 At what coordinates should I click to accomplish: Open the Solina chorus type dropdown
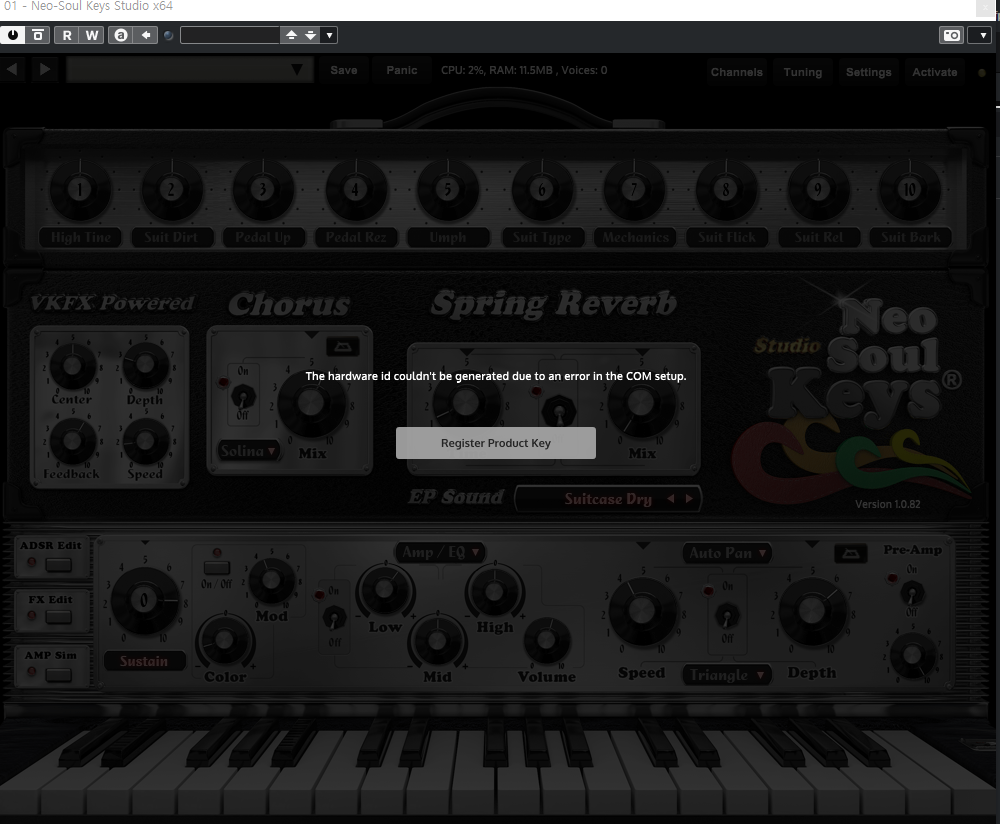(248, 451)
